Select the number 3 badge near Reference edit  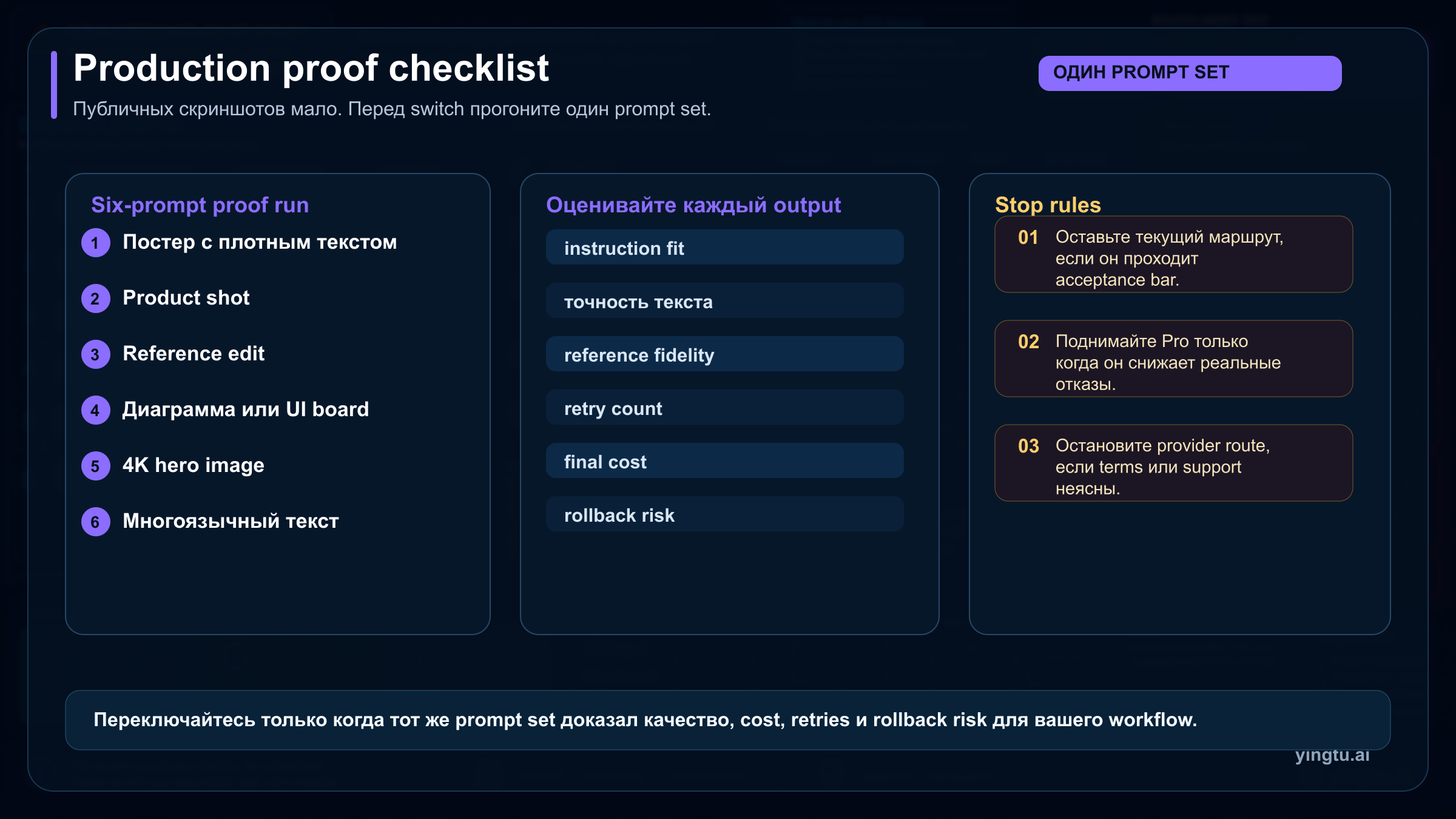pos(95,354)
